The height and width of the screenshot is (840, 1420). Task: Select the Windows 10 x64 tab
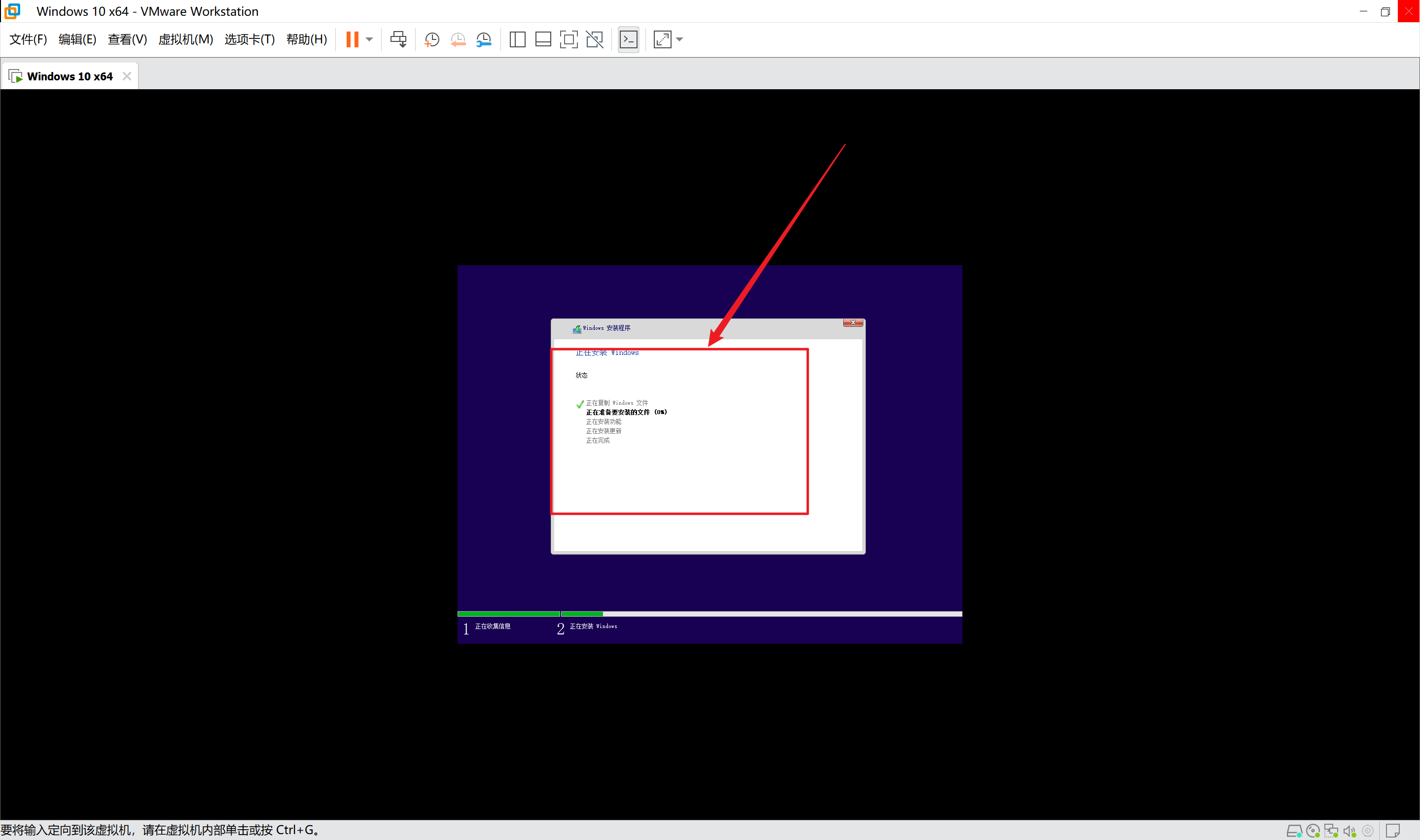[70, 76]
